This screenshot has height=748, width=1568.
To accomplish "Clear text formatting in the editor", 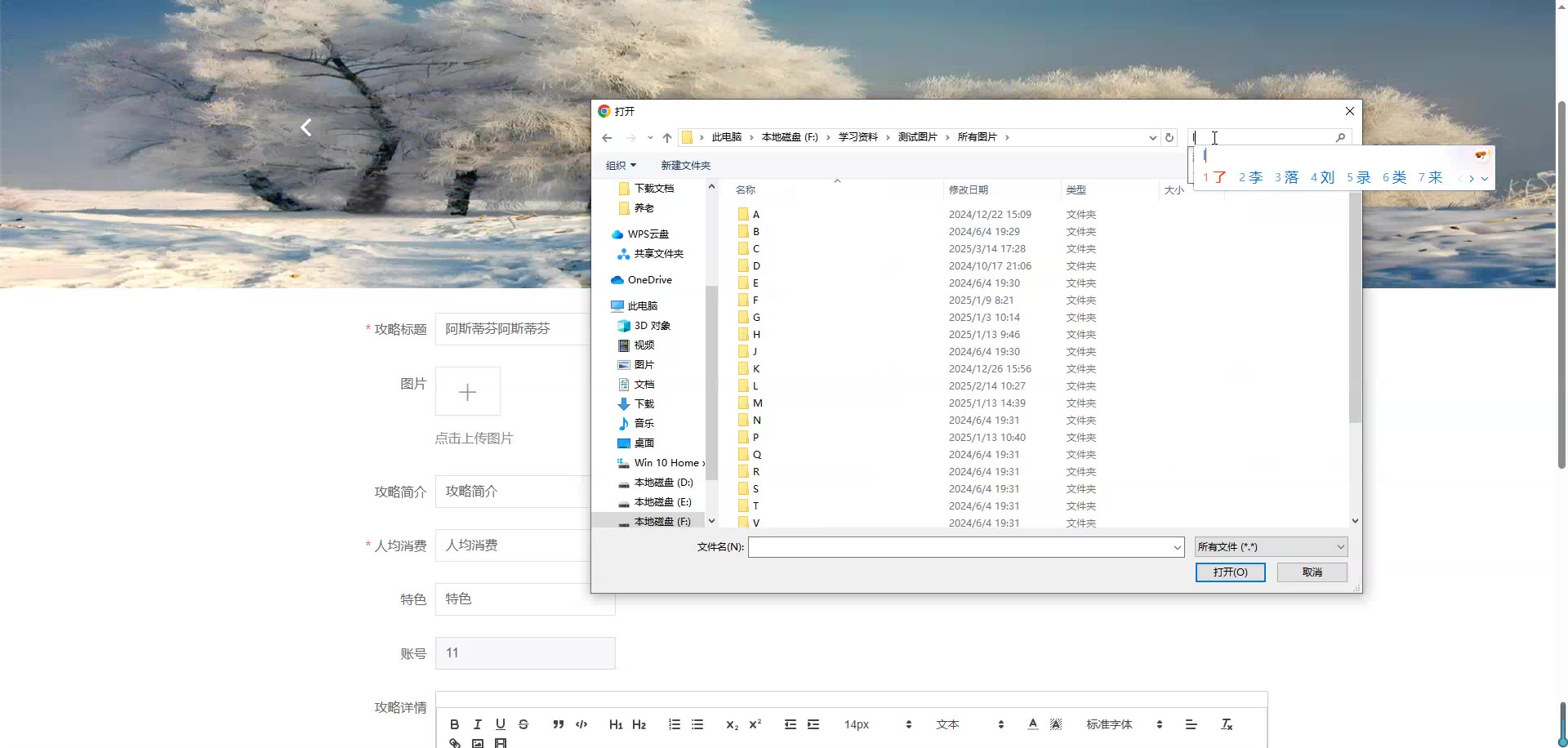I will 1227,724.
